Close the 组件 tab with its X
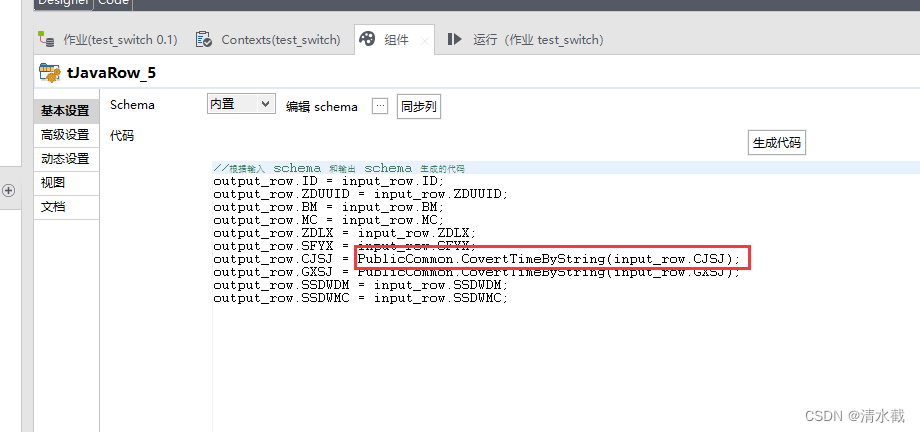The image size is (920, 432). click(425, 41)
